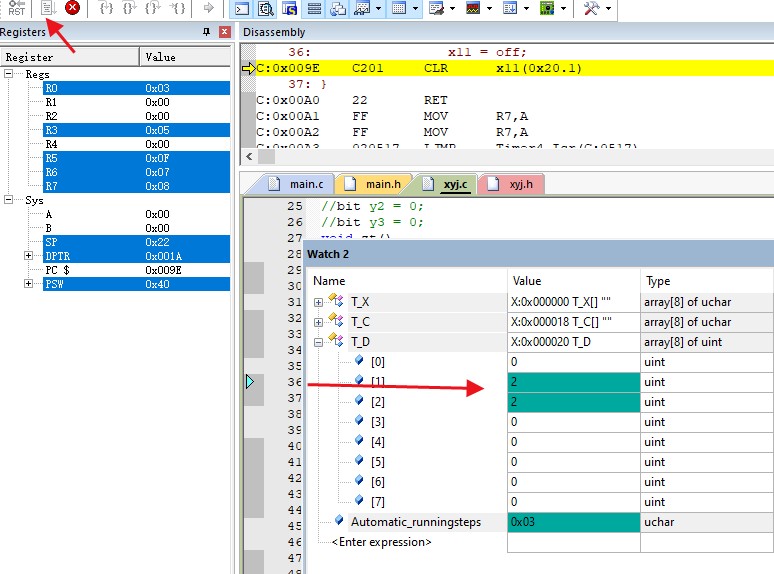The image size is (774, 574).
Task: Click the T_D watch variable name
Action: (360, 342)
